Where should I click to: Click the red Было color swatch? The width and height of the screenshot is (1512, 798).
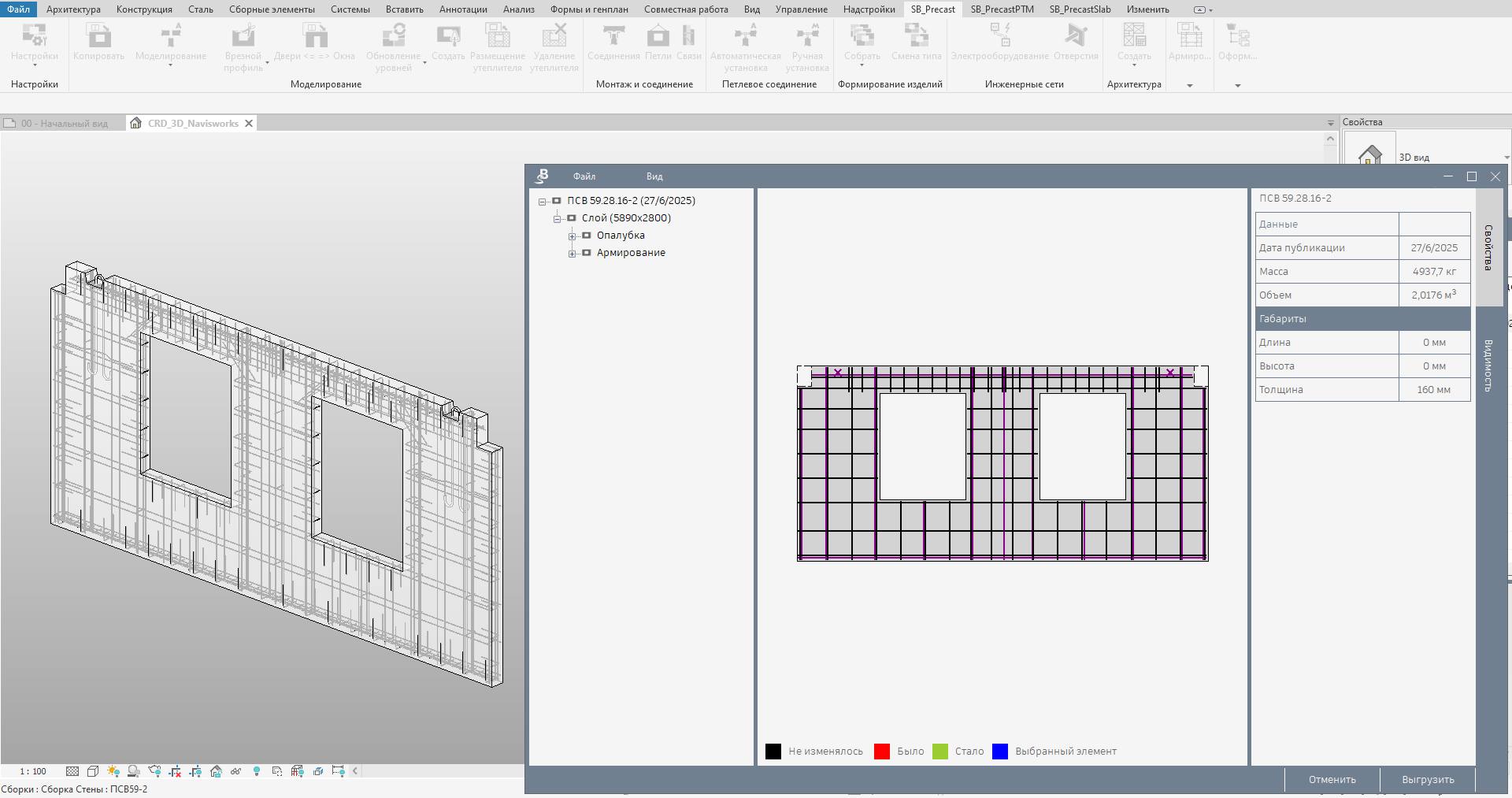[882, 752]
